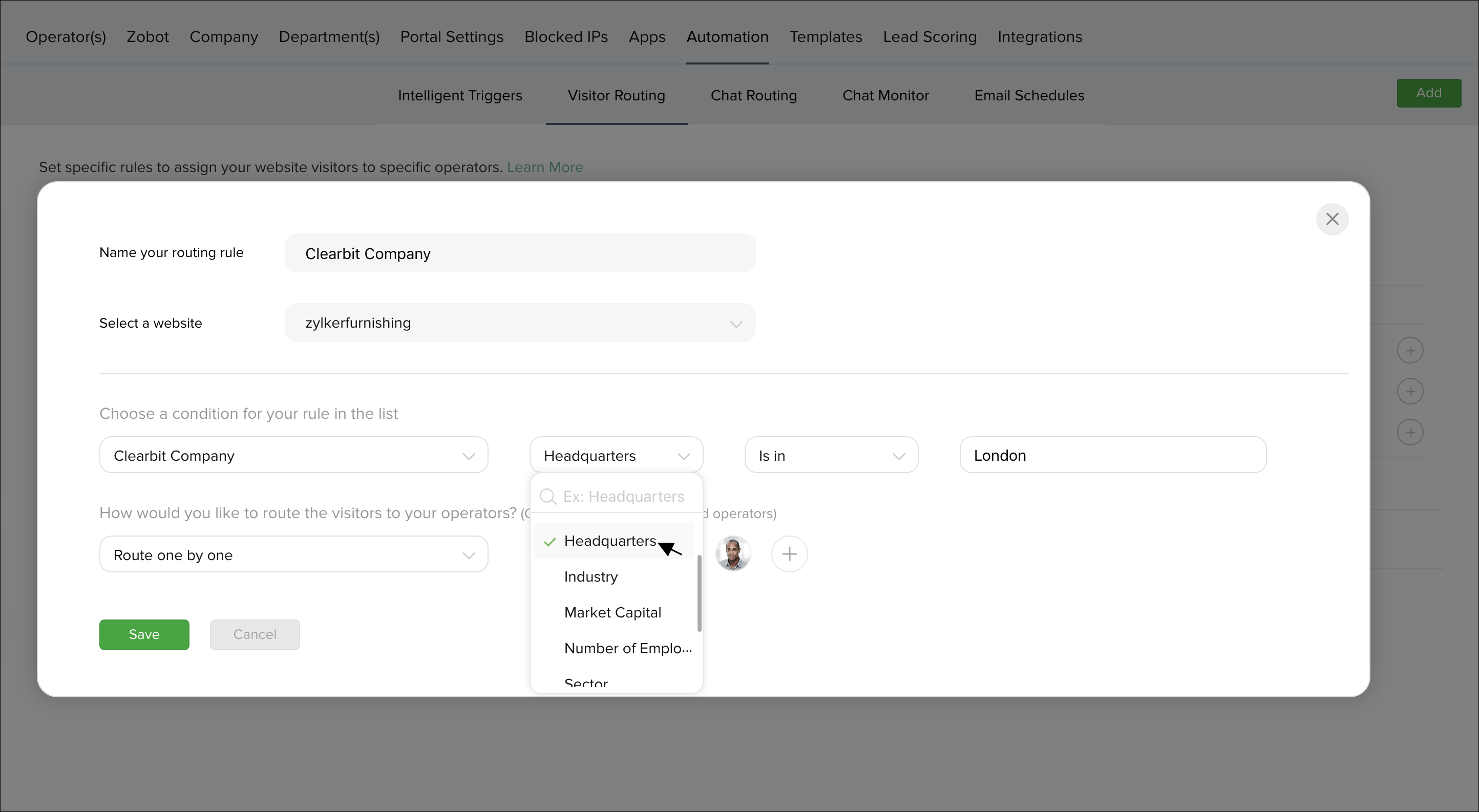Choose Market Capital option
Screen dimensions: 1479x812
(x=612, y=612)
